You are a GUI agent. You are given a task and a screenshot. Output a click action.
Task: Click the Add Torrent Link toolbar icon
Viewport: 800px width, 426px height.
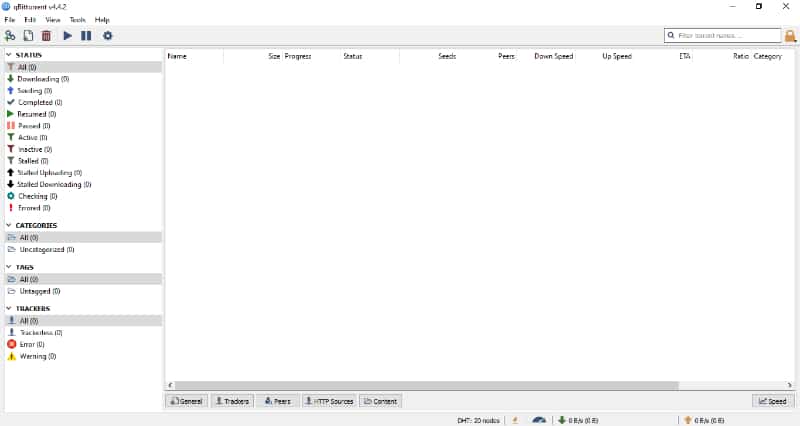pyautogui.click(x=10, y=36)
